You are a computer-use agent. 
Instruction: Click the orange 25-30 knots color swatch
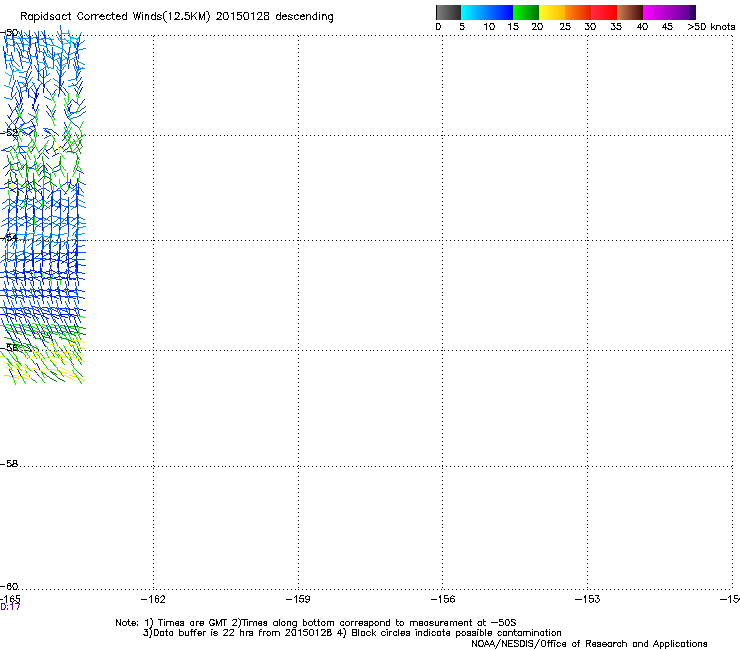pos(578,12)
